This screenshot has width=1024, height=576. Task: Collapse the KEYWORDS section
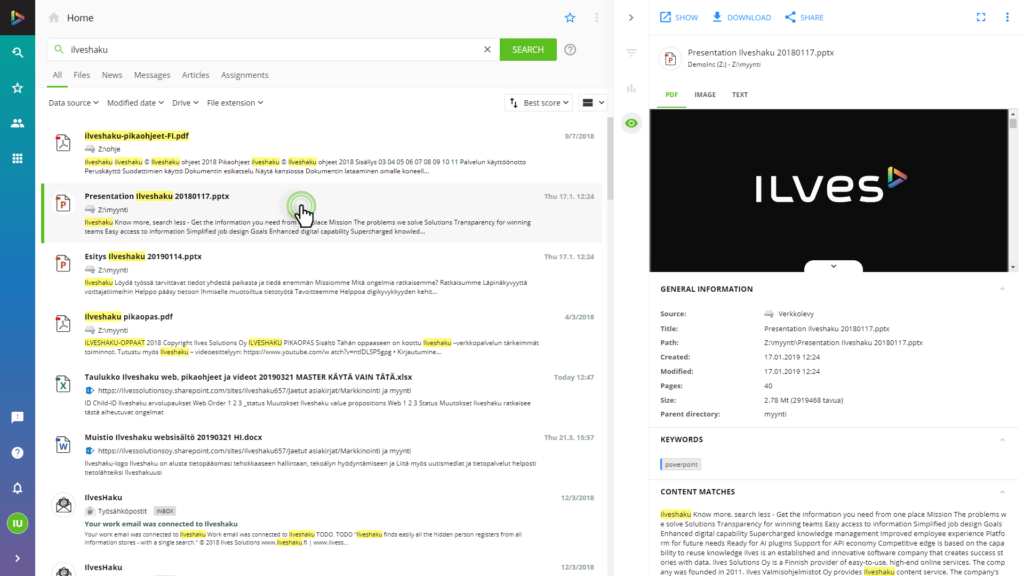[1002, 440]
